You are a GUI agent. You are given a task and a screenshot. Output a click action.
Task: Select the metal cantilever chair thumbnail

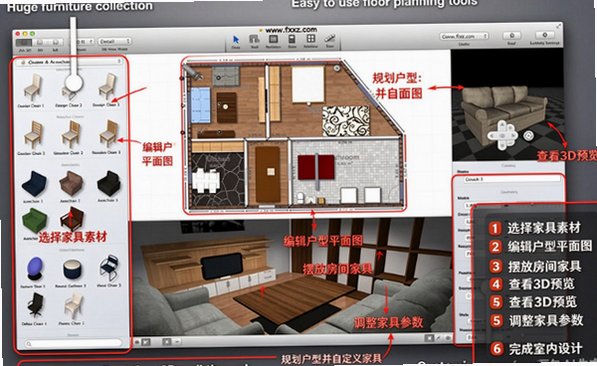pos(109,268)
